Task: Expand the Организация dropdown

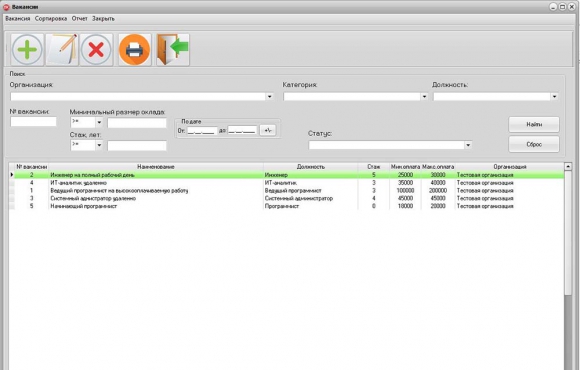Action: tap(270, 97)
